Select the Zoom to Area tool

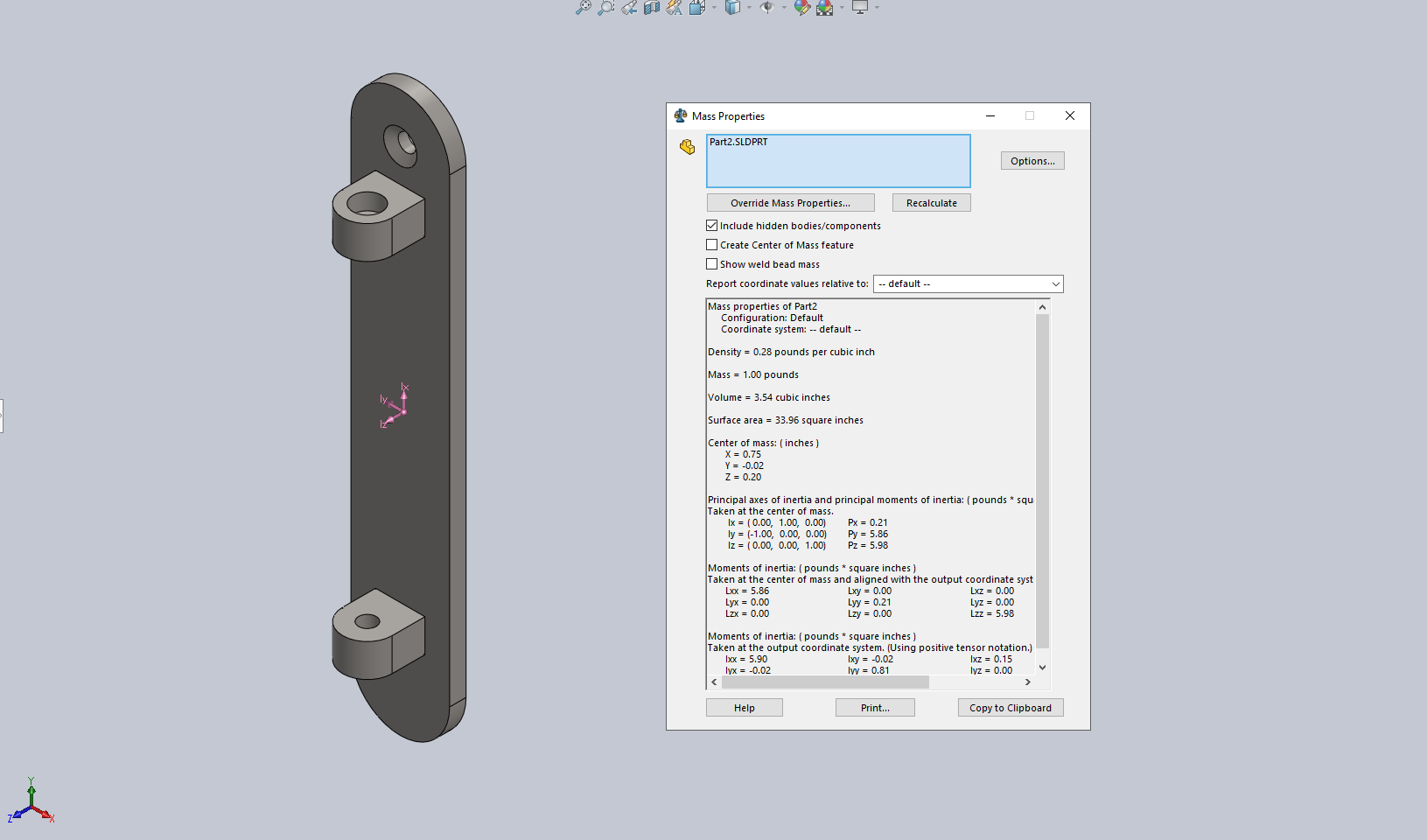605,8
